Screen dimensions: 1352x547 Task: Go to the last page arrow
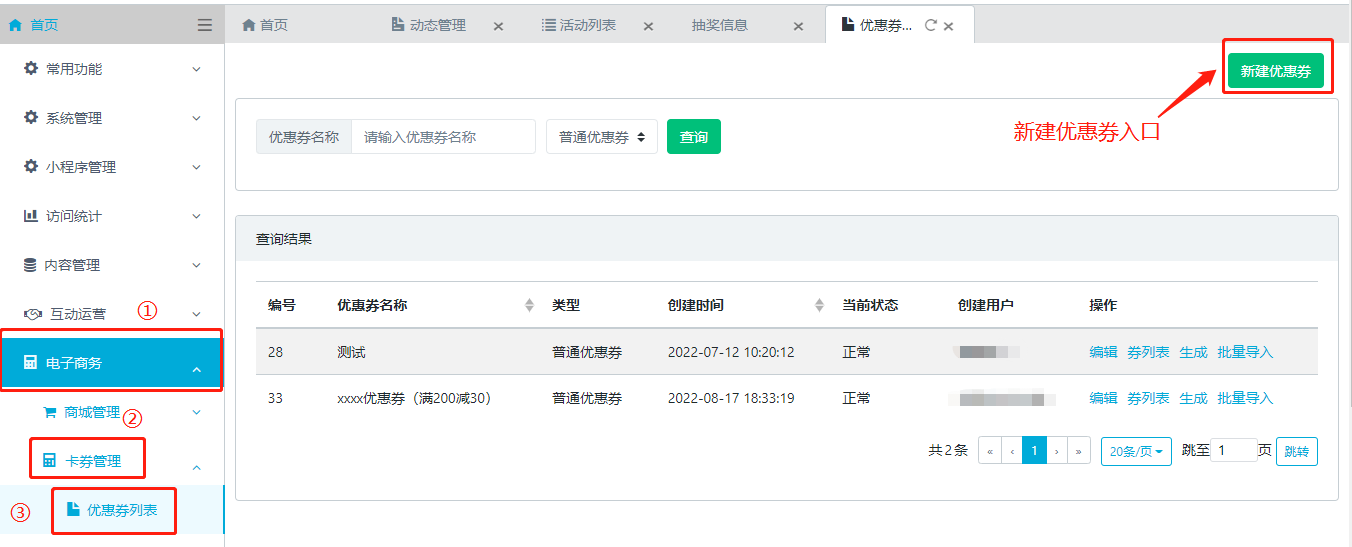(1079, 451)
